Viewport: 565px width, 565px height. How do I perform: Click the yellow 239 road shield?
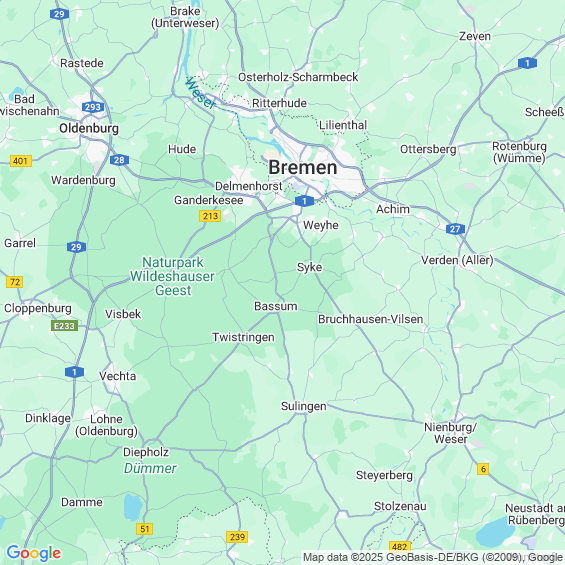[x=237, y=537]
